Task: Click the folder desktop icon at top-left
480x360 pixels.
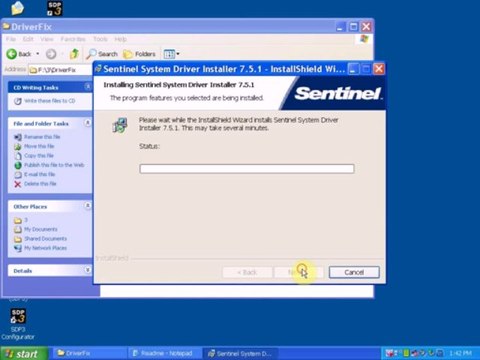Action: point(17,8)
